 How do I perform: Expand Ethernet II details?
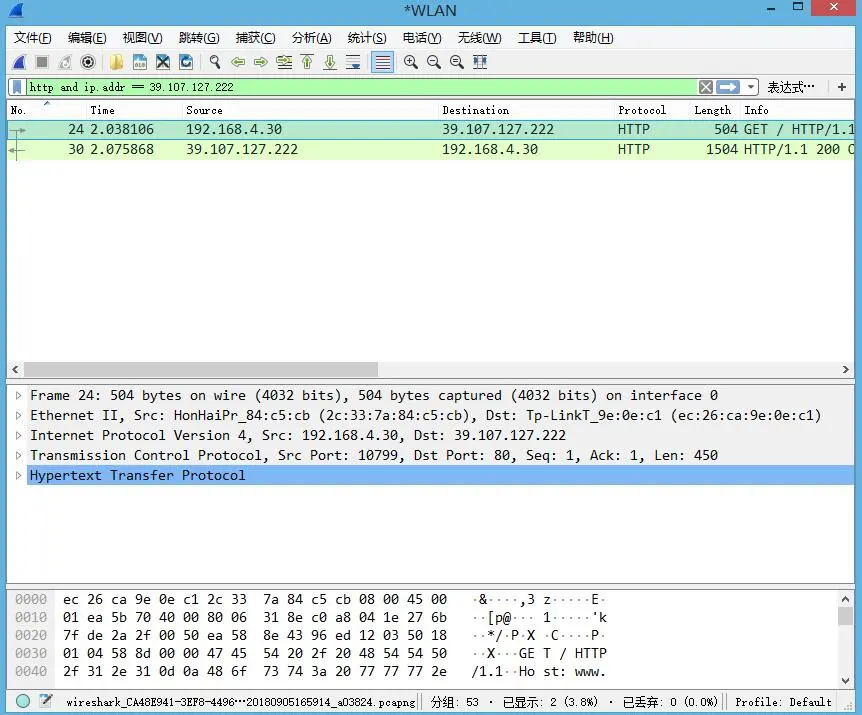point(18,415)
